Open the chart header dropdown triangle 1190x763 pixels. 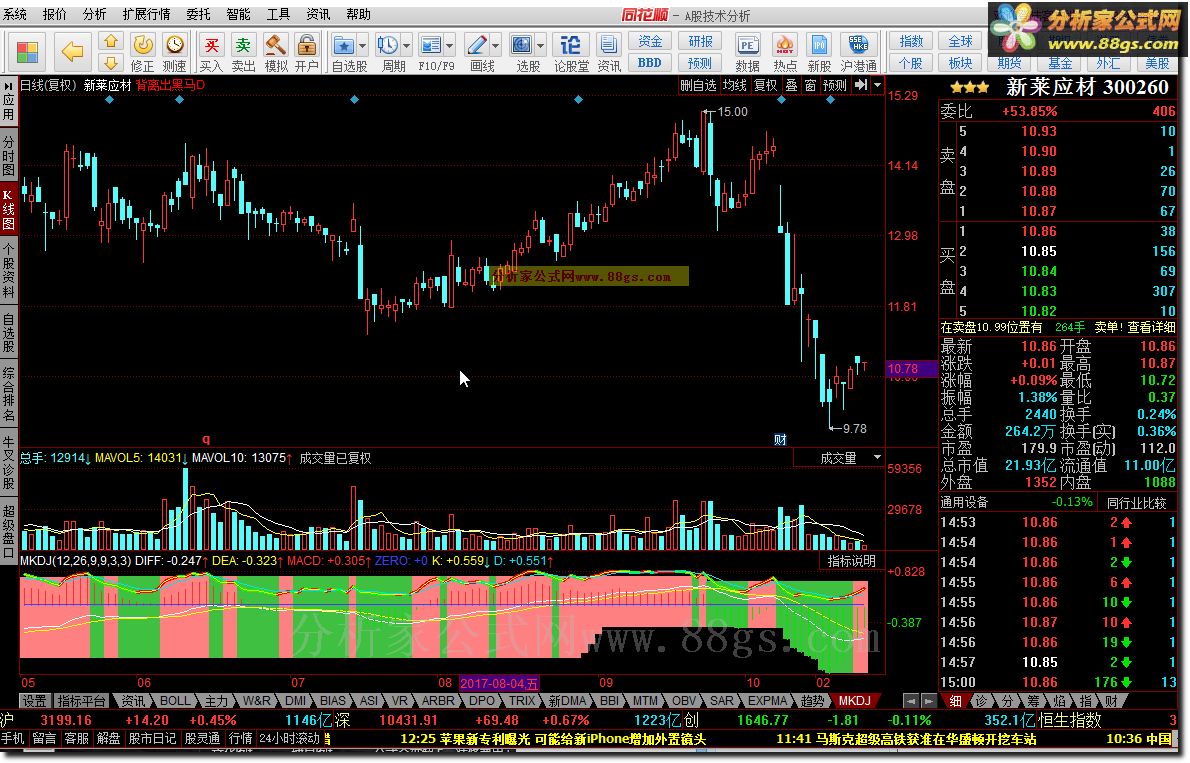(877, 85)
